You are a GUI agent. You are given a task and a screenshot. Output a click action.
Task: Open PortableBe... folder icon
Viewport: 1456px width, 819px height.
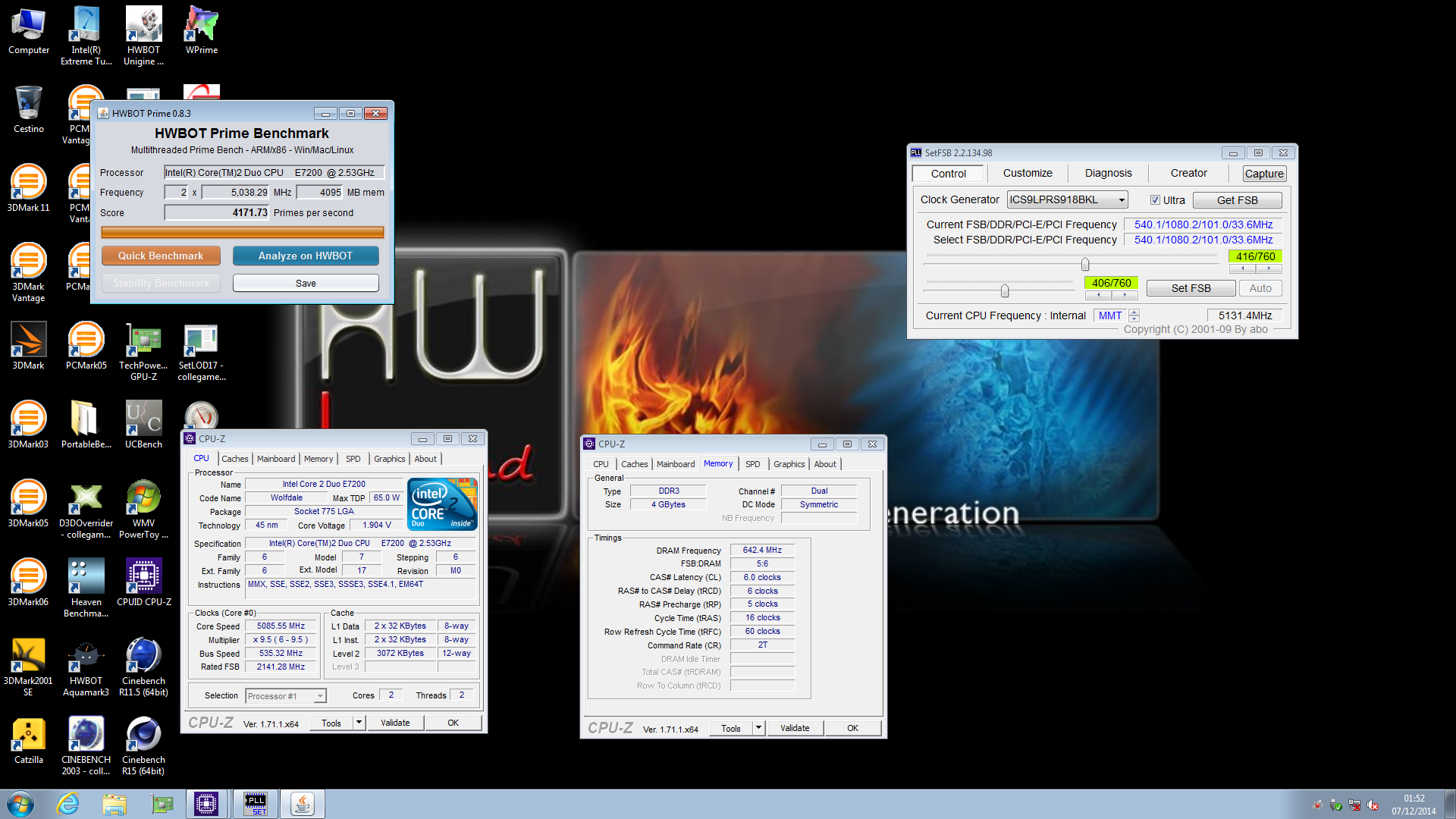tap(86, 425)
